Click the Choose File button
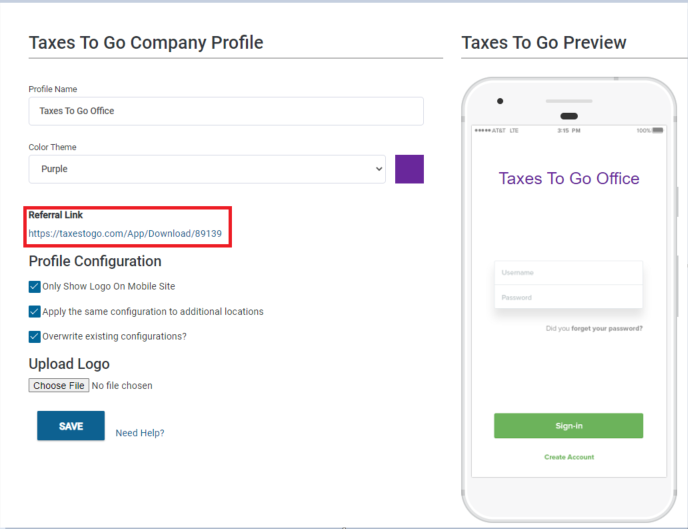Viewport: 688px width, 529px height. click(59, 385)
